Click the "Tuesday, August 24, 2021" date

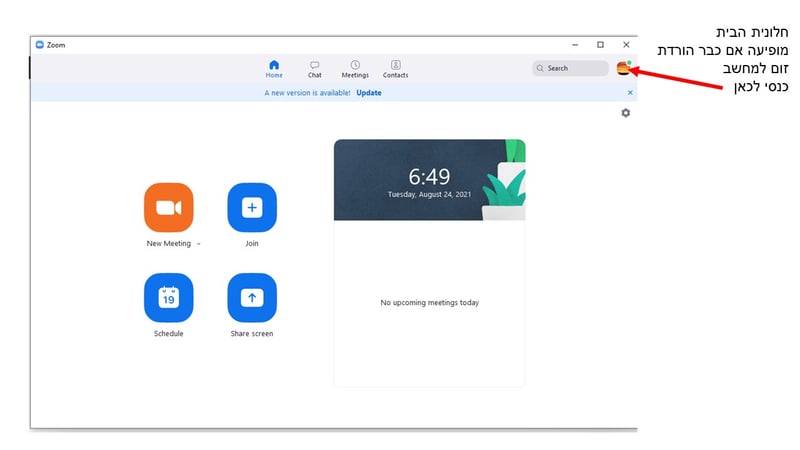click(x=430, y=194)
